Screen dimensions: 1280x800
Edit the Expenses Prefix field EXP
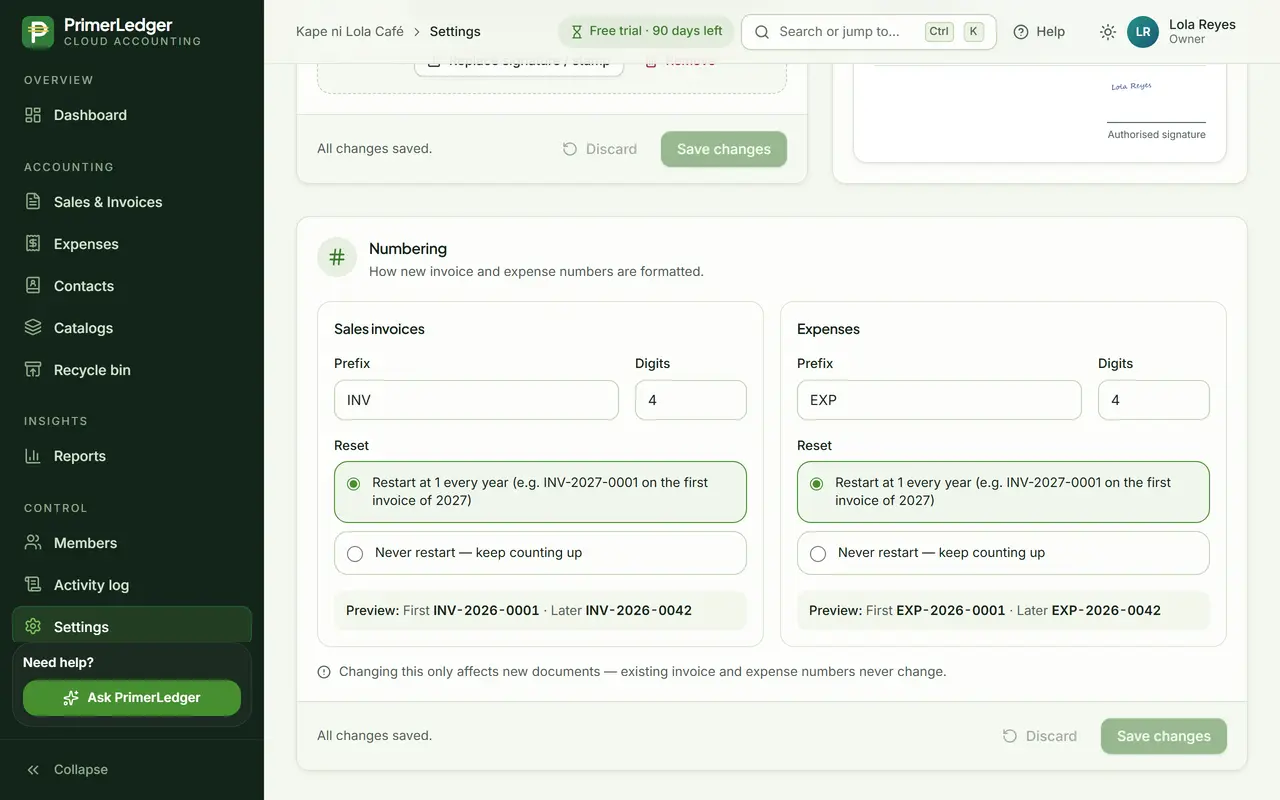[x=939, y=400]
